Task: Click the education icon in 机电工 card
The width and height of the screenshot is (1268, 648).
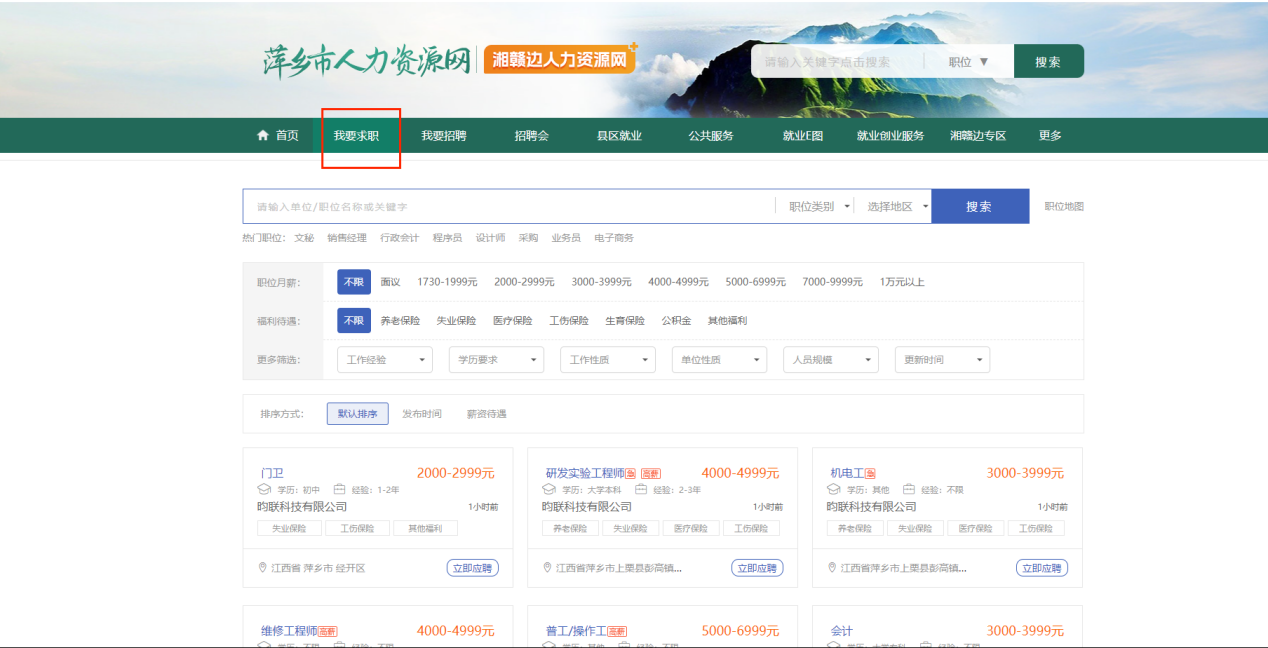Action: [834, 490]
